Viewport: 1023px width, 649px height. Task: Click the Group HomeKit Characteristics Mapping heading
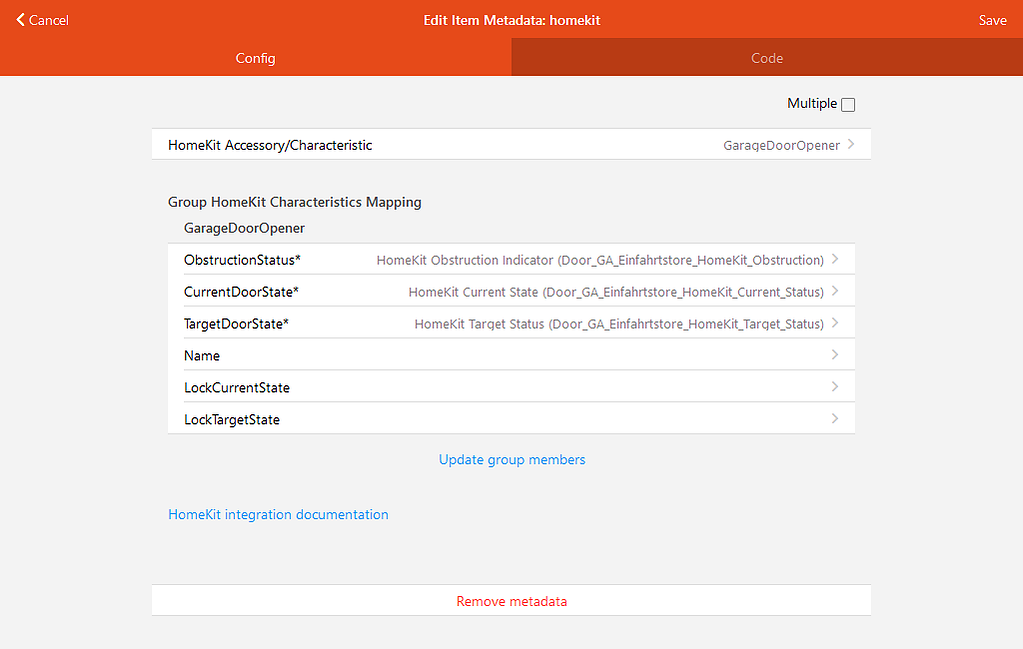pos(295,202)
